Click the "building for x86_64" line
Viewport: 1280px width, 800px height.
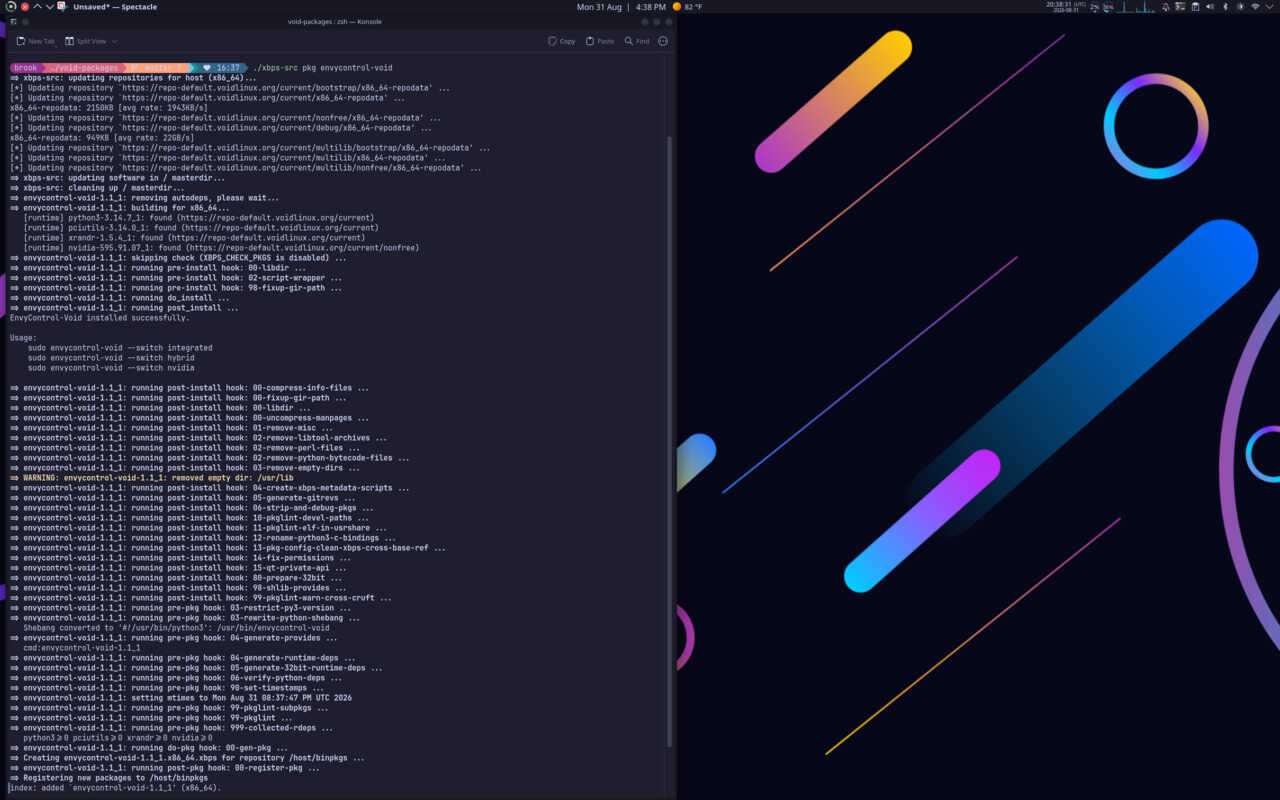pos(119,208)
